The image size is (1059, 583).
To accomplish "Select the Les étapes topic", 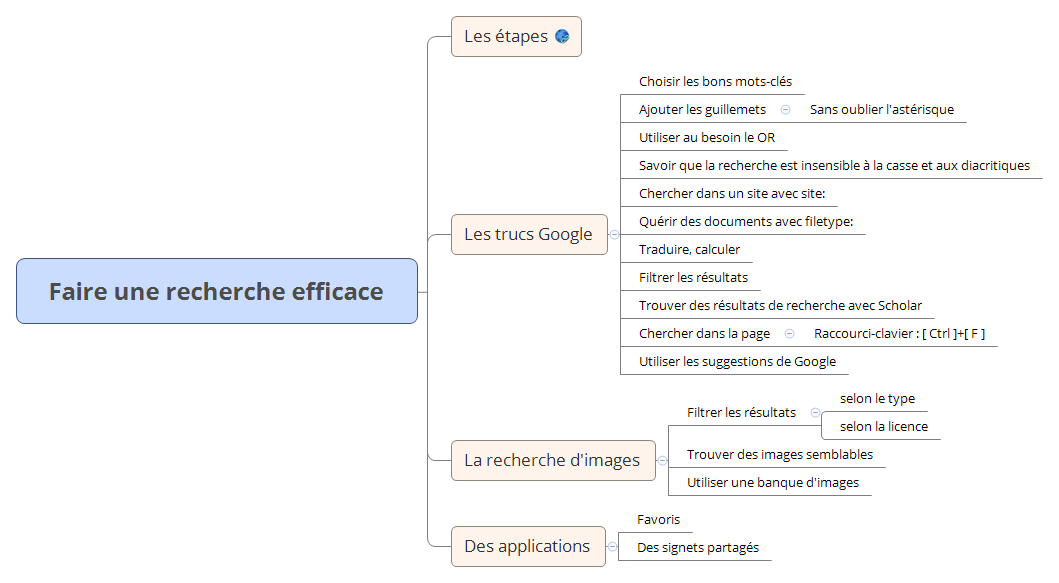I will [x=506, y=36].
